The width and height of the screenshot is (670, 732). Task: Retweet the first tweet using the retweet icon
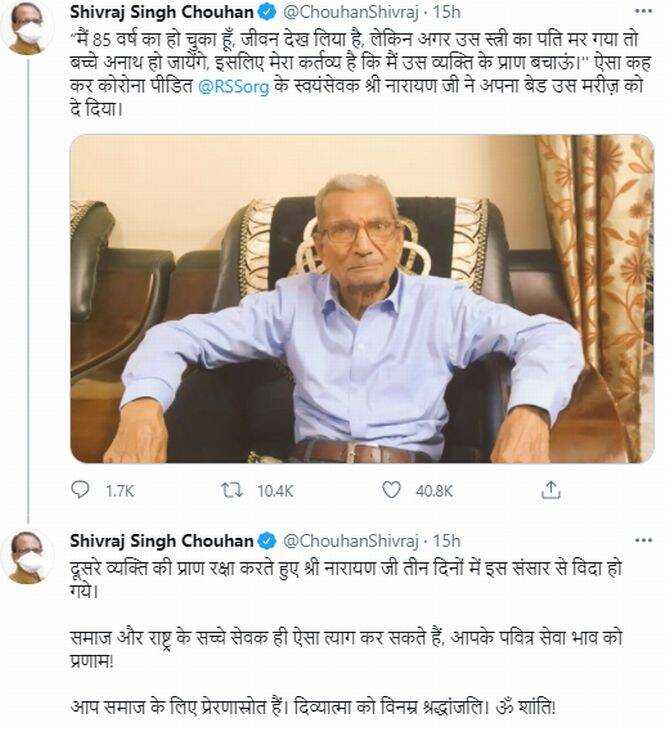(232, 490)
